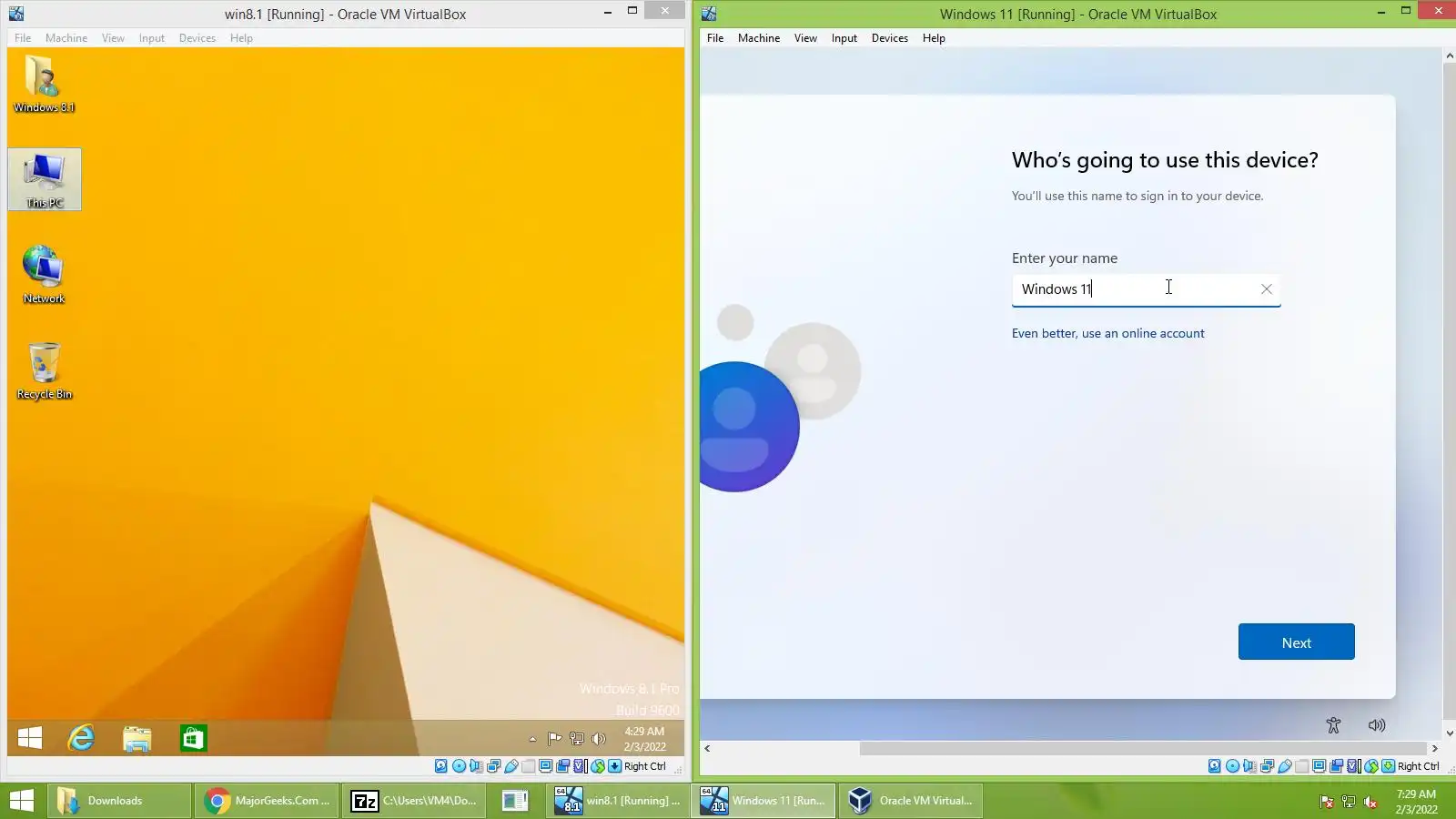
Task: Click hard disk indicator in win8.1 status bar
Action: (x=441, y=766)
